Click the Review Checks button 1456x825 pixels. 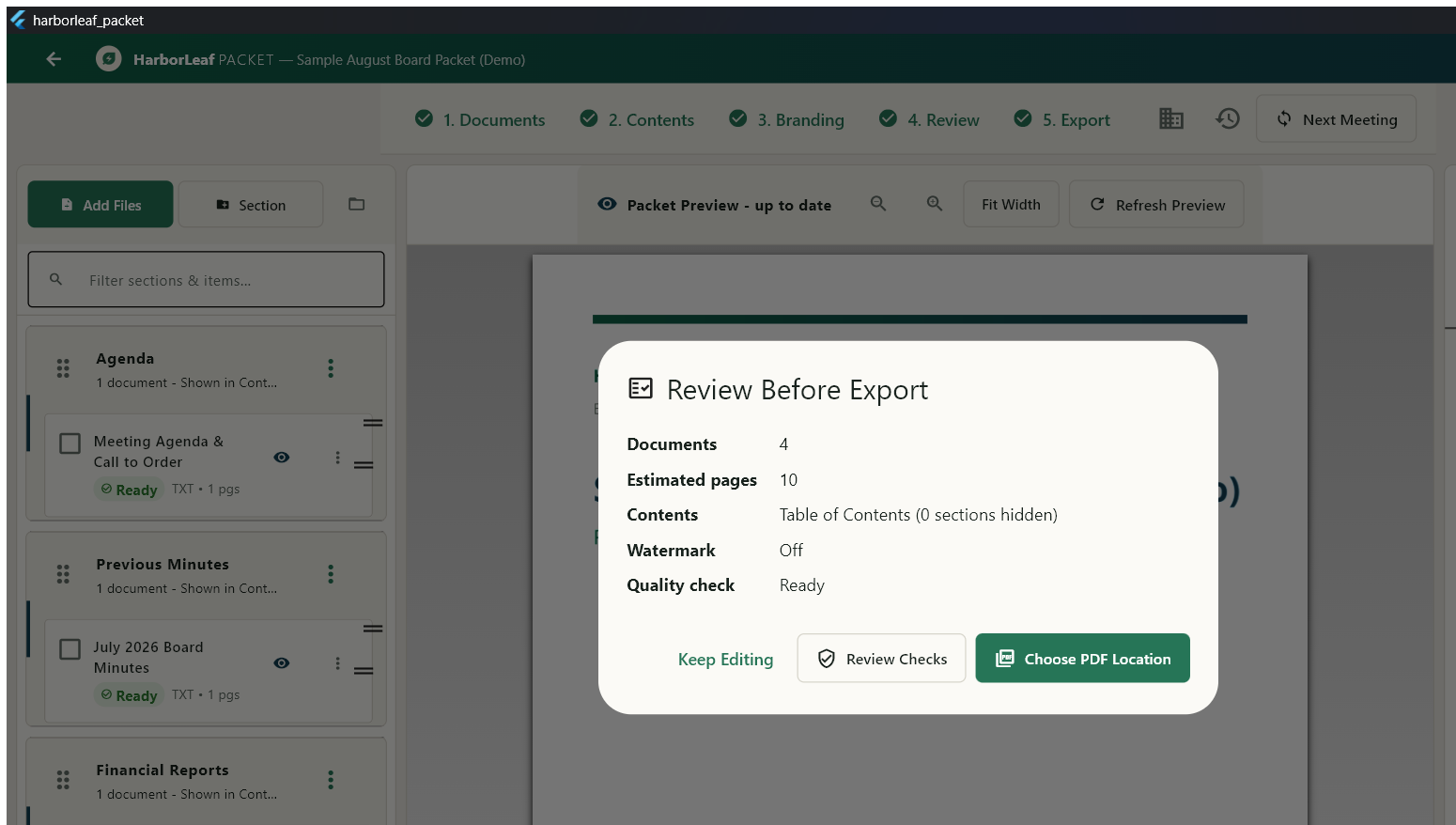pyautogui.click(x=881, y=659)
